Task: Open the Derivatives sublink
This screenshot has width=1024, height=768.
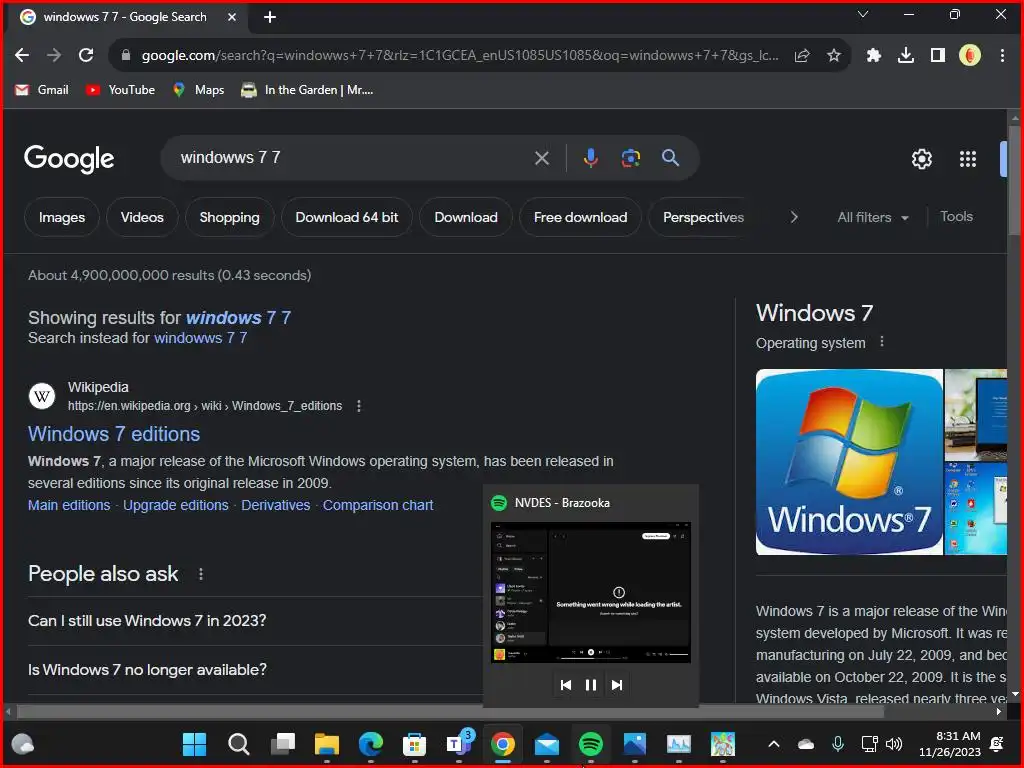Action: (276, 505)
